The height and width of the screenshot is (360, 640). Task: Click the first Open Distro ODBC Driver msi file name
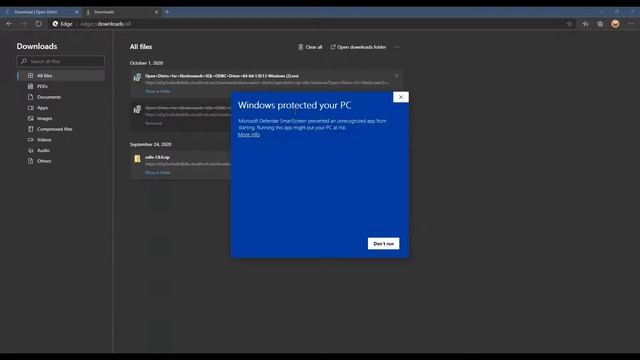222,76
